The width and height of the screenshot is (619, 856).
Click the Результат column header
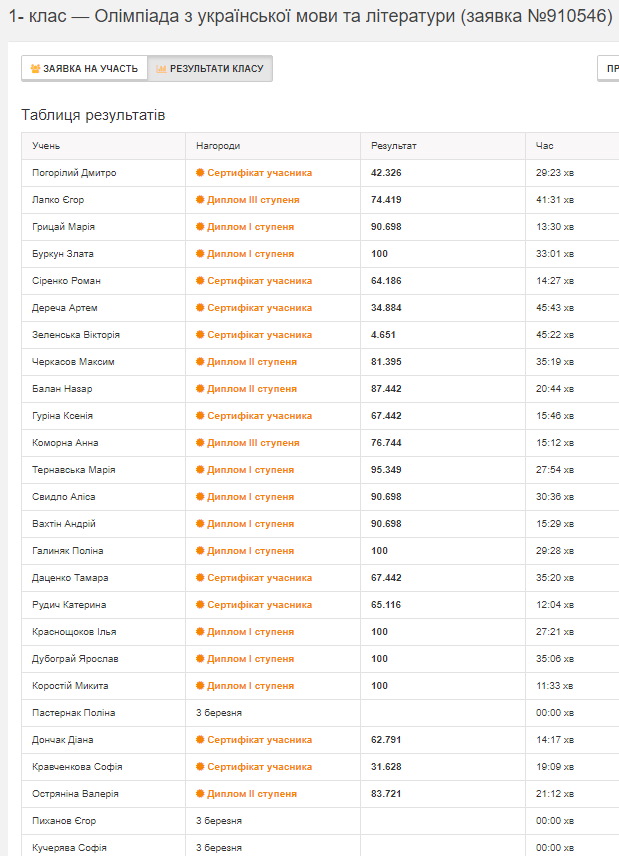pos(393,146)
